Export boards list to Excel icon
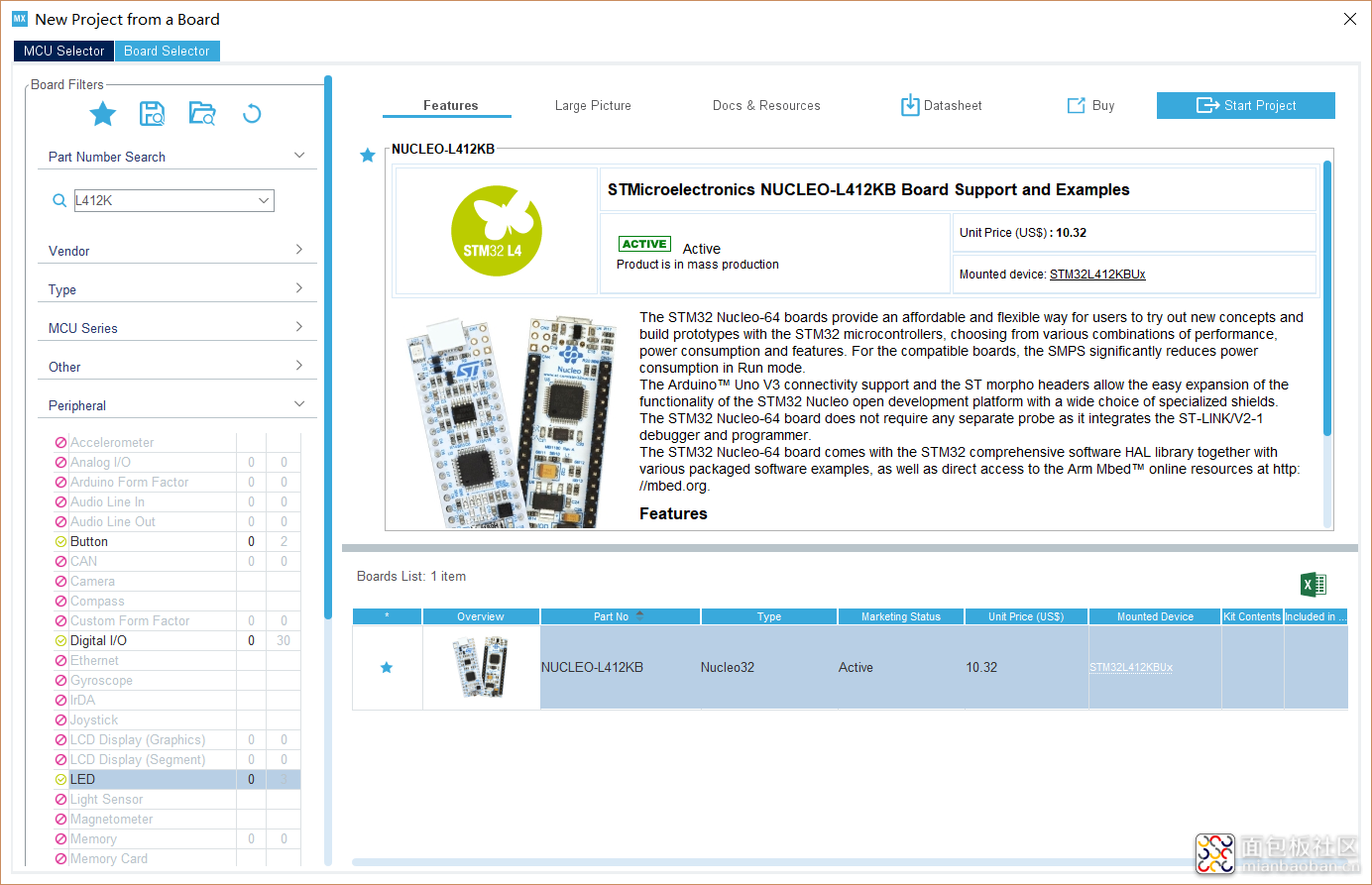The height and width of the screenshot is (885, 1372). pos(1314,585)
